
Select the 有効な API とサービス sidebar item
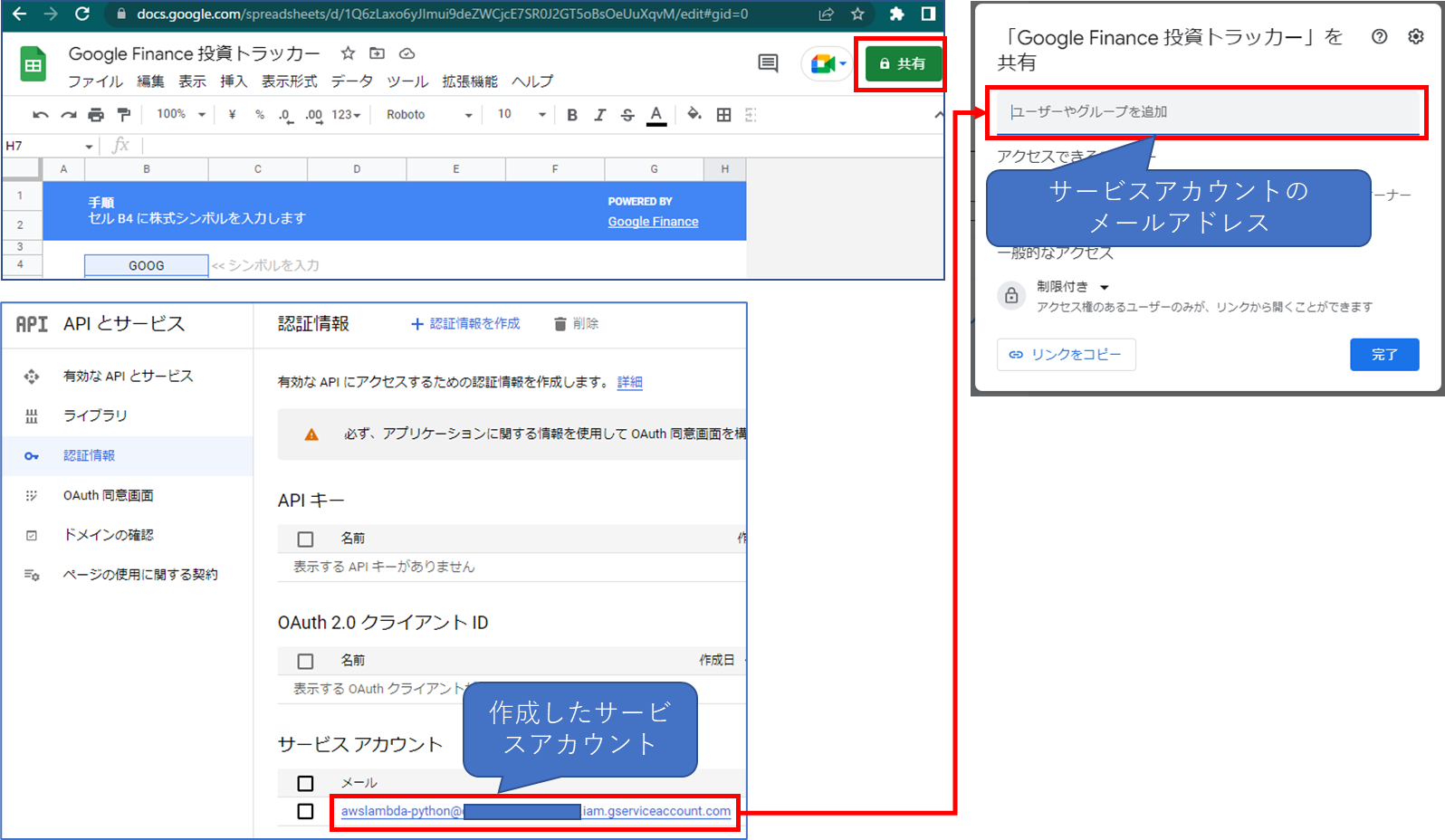[128, 376]
